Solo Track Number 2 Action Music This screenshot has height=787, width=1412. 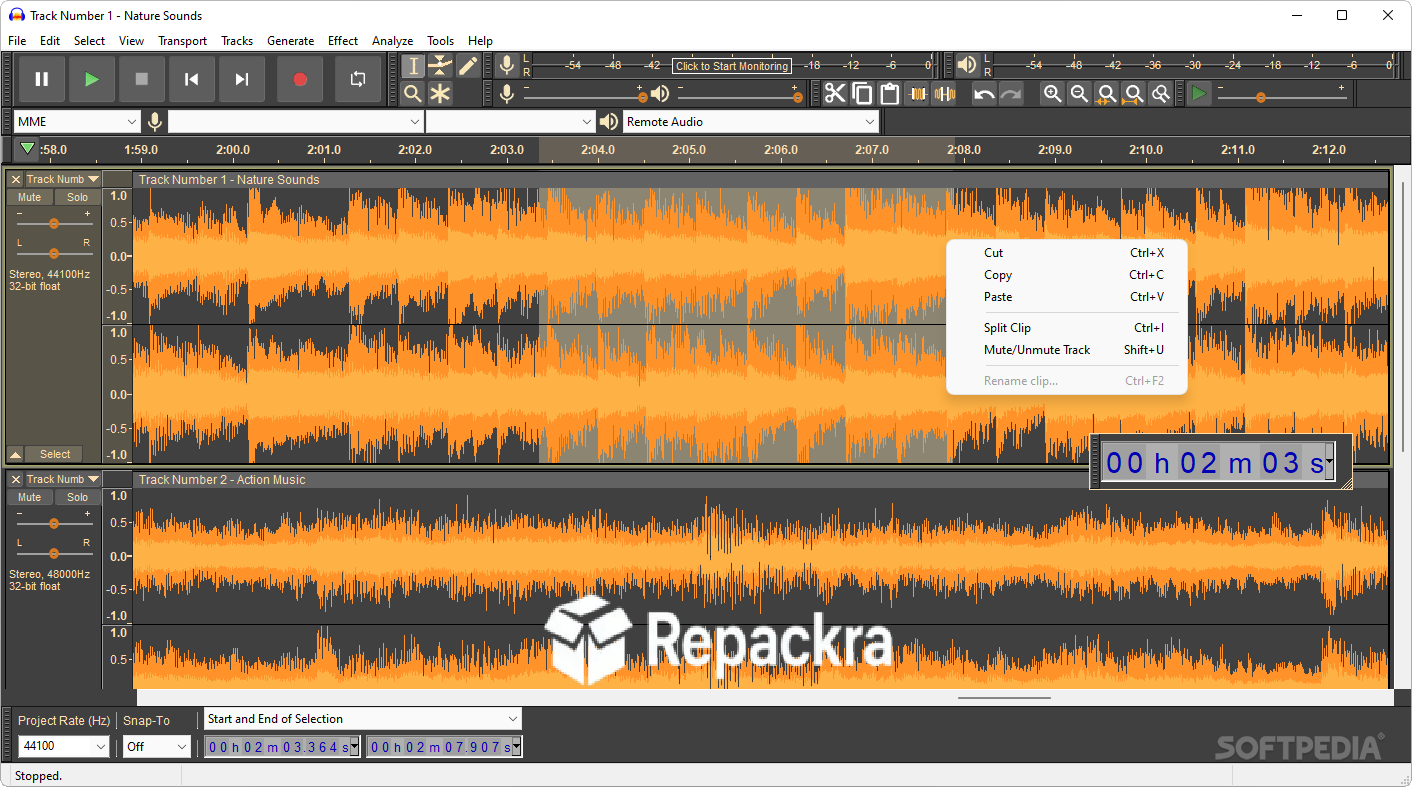click(x=78, y=497)
